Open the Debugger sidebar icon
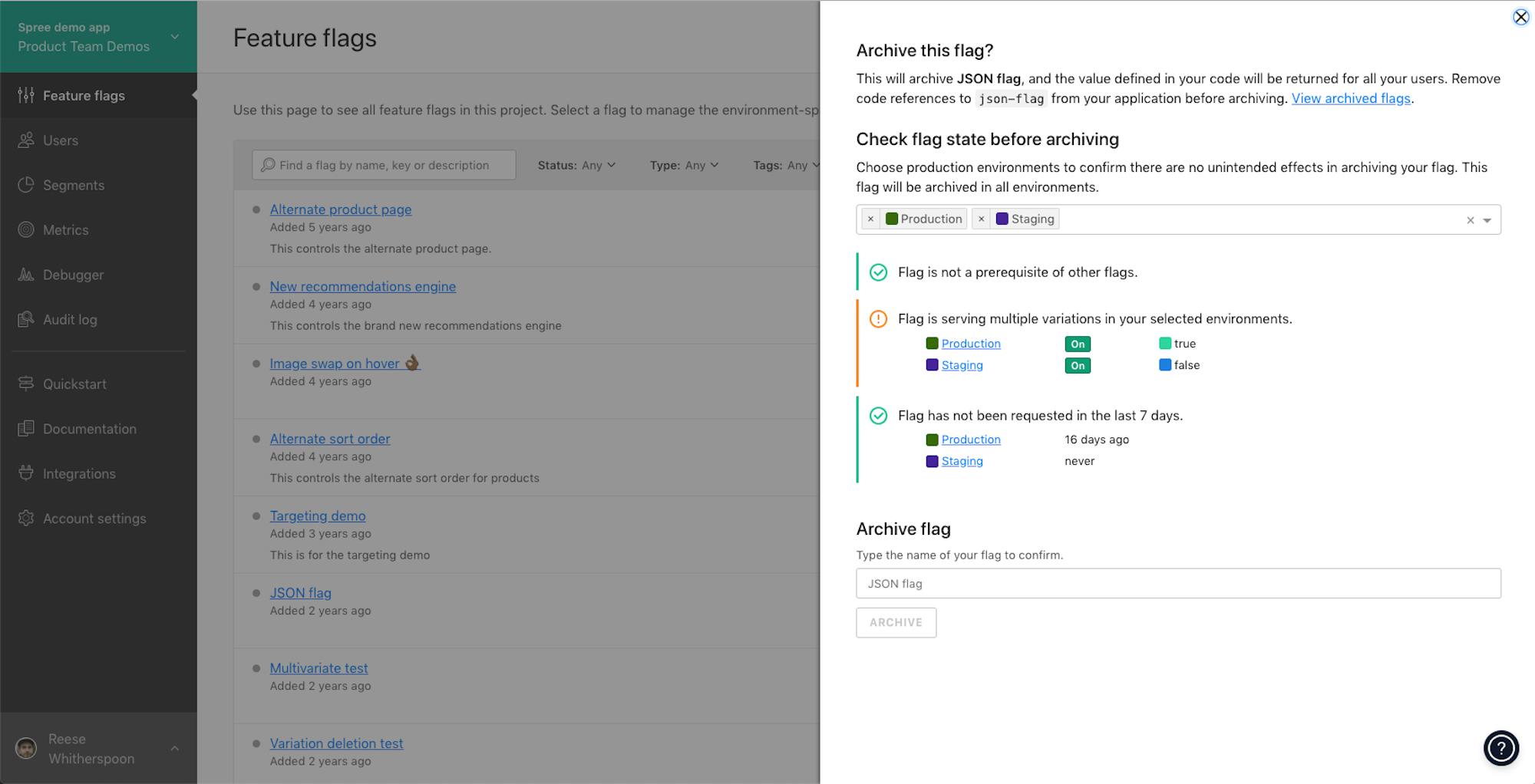 tap(26, 275)
